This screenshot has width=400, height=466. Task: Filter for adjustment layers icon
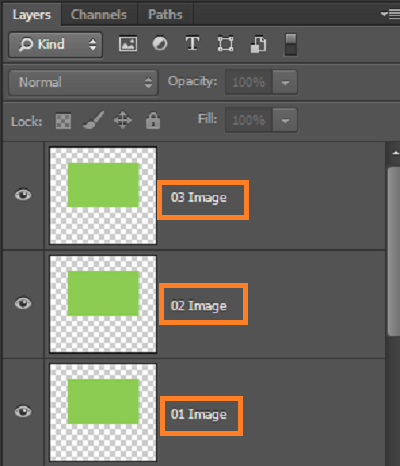pyautogui.click(x=160, y=44)
